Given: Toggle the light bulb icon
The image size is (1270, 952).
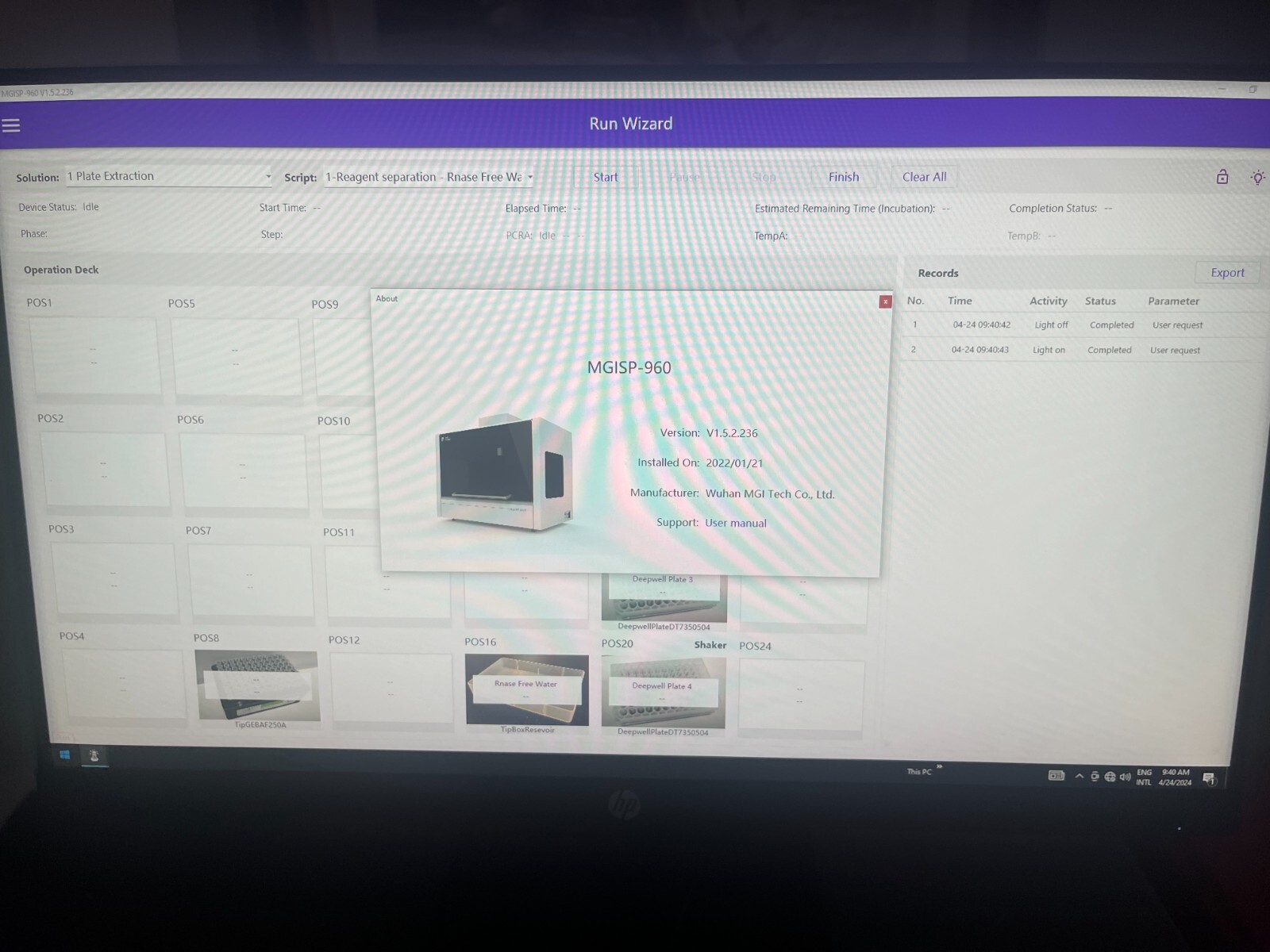Looking at the screenshot, I should coord(1257,178).
